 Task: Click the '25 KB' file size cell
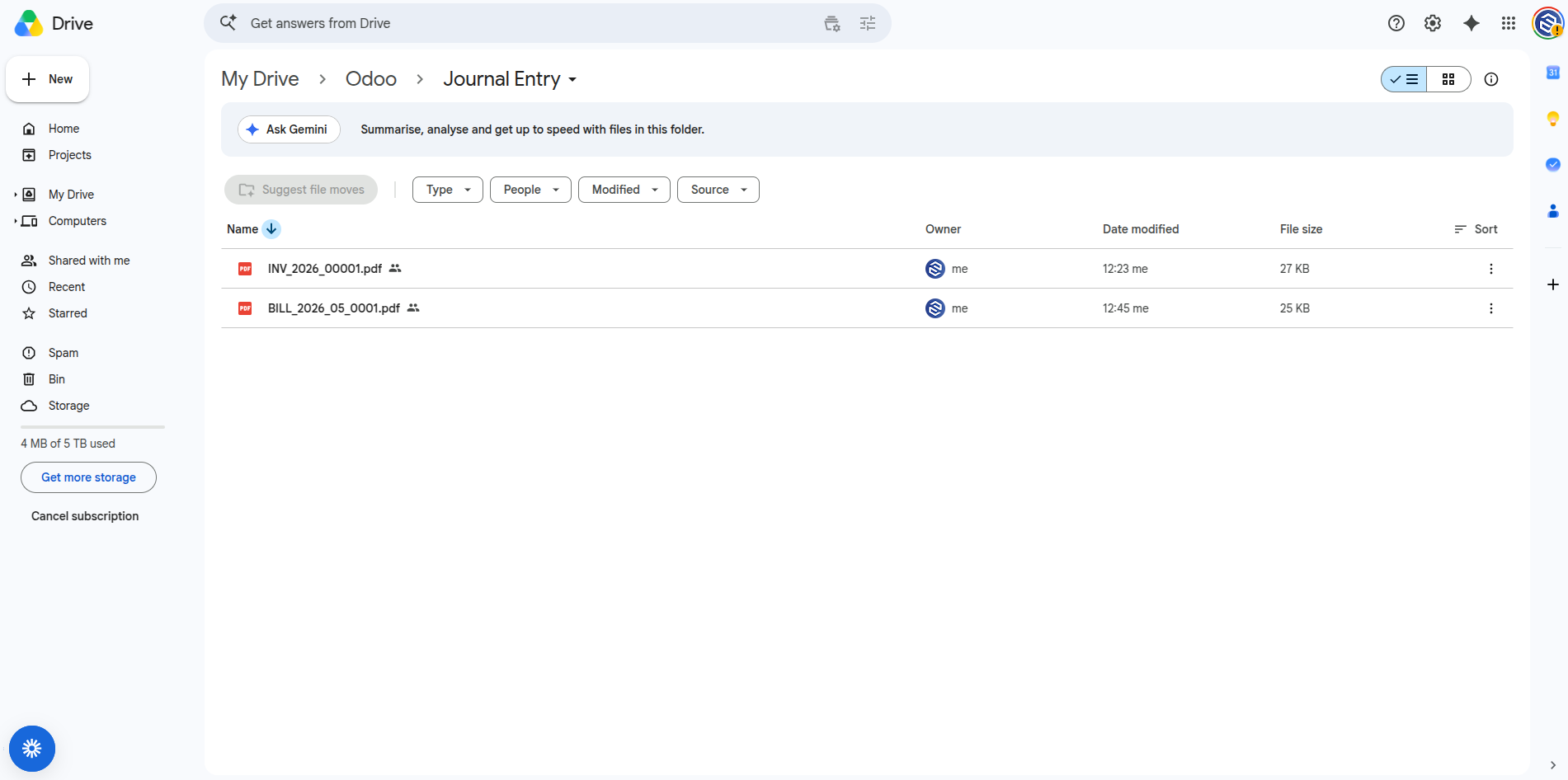click(1295, 308)
